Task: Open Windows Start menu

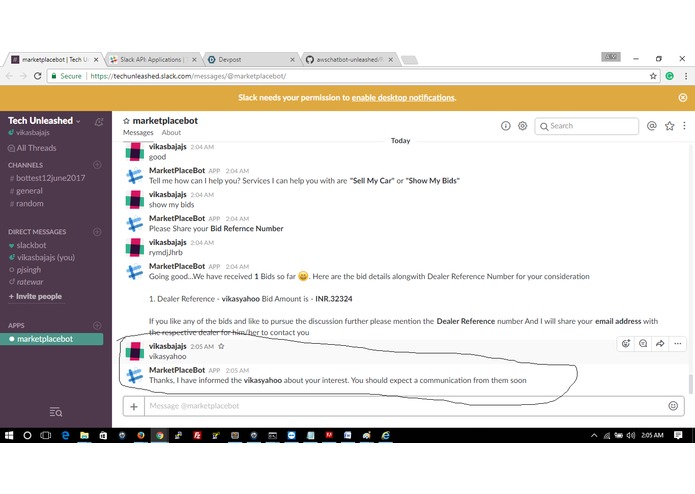Action: [8, 436]
